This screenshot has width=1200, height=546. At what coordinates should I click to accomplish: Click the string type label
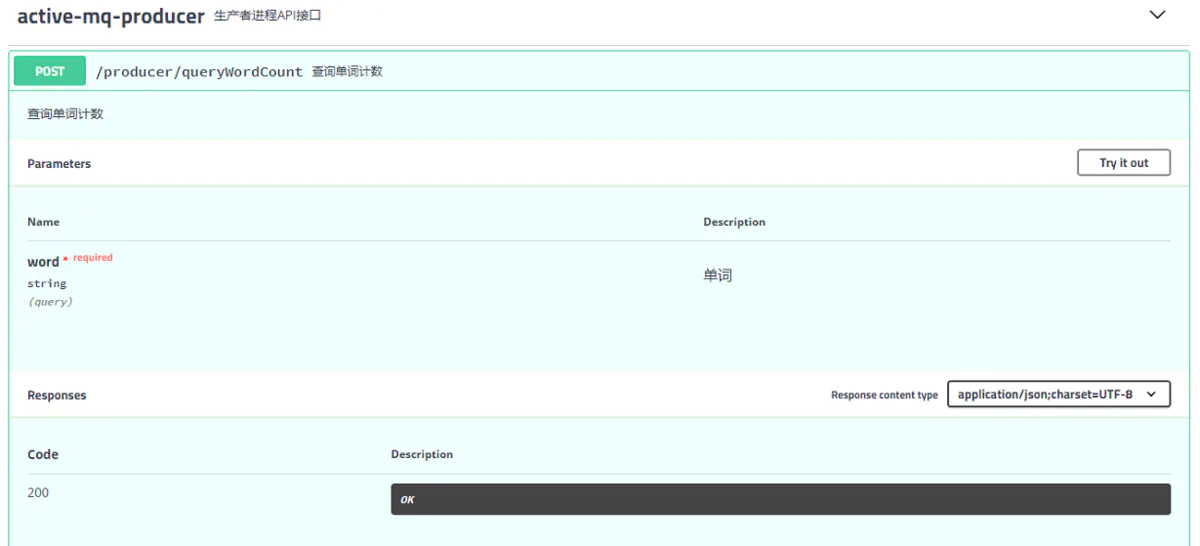pyautogui.click(x=47, y=283)
